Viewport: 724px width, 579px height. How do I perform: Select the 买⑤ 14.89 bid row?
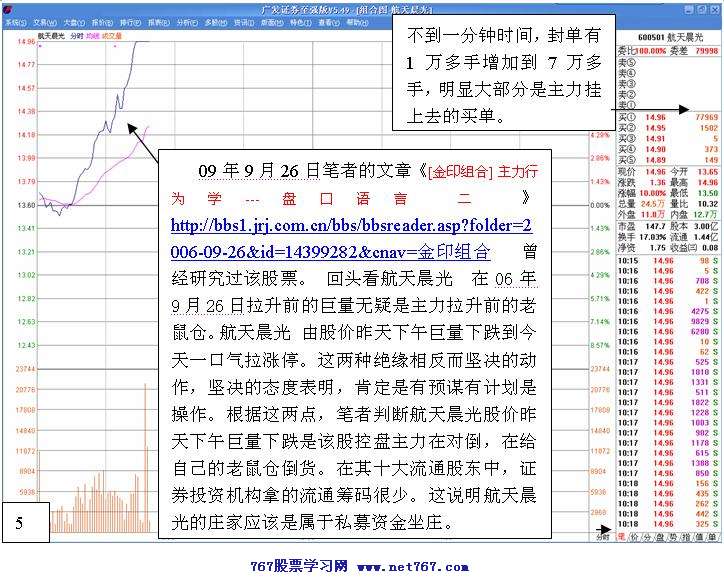click(x=669, y=160)
